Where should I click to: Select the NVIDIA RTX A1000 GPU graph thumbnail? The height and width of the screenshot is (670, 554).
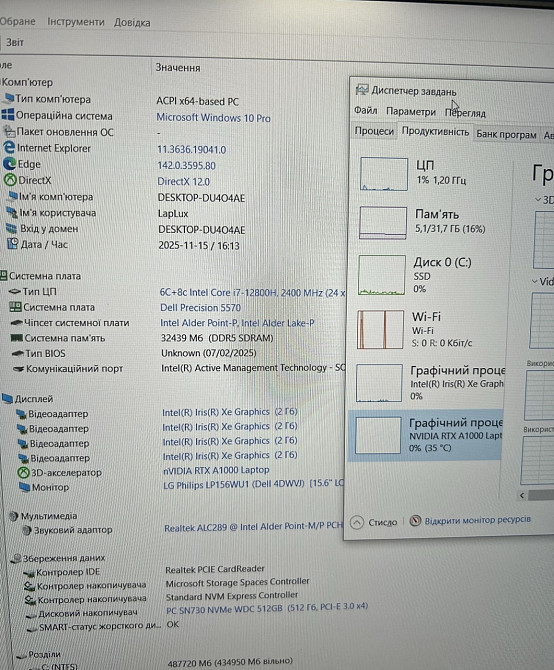click(x=378, y=435)
